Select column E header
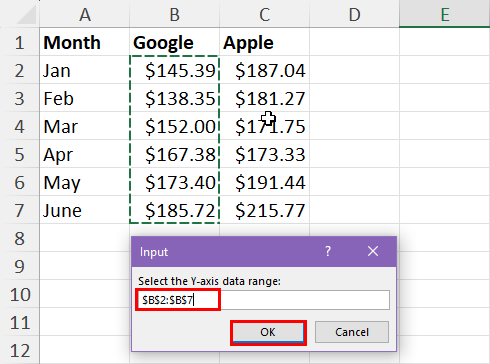Viewport: 490px width, 364px height. (x=445, y=14)
